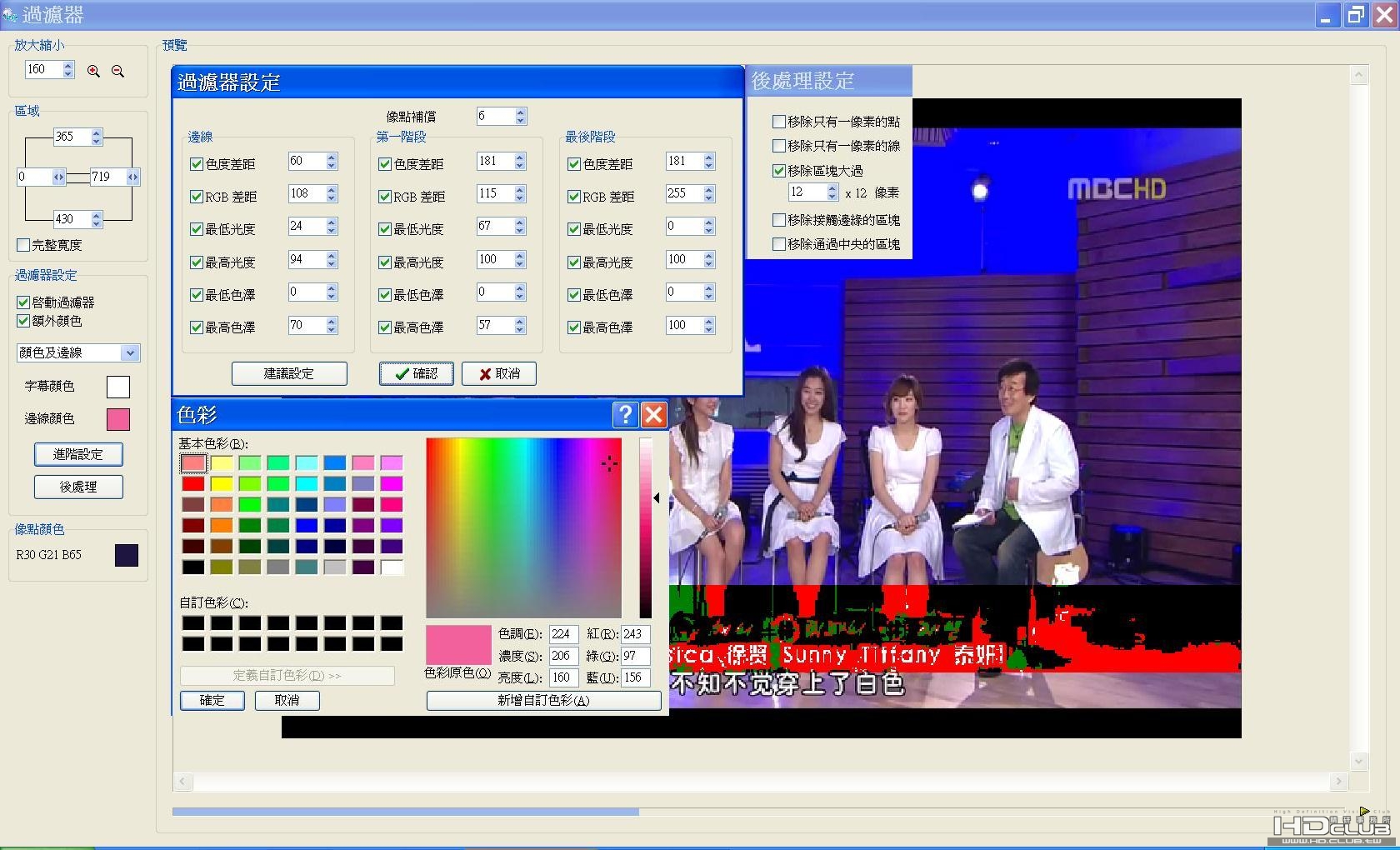
Task: Click the blue progress bar below preview
Action: [406, 811]
